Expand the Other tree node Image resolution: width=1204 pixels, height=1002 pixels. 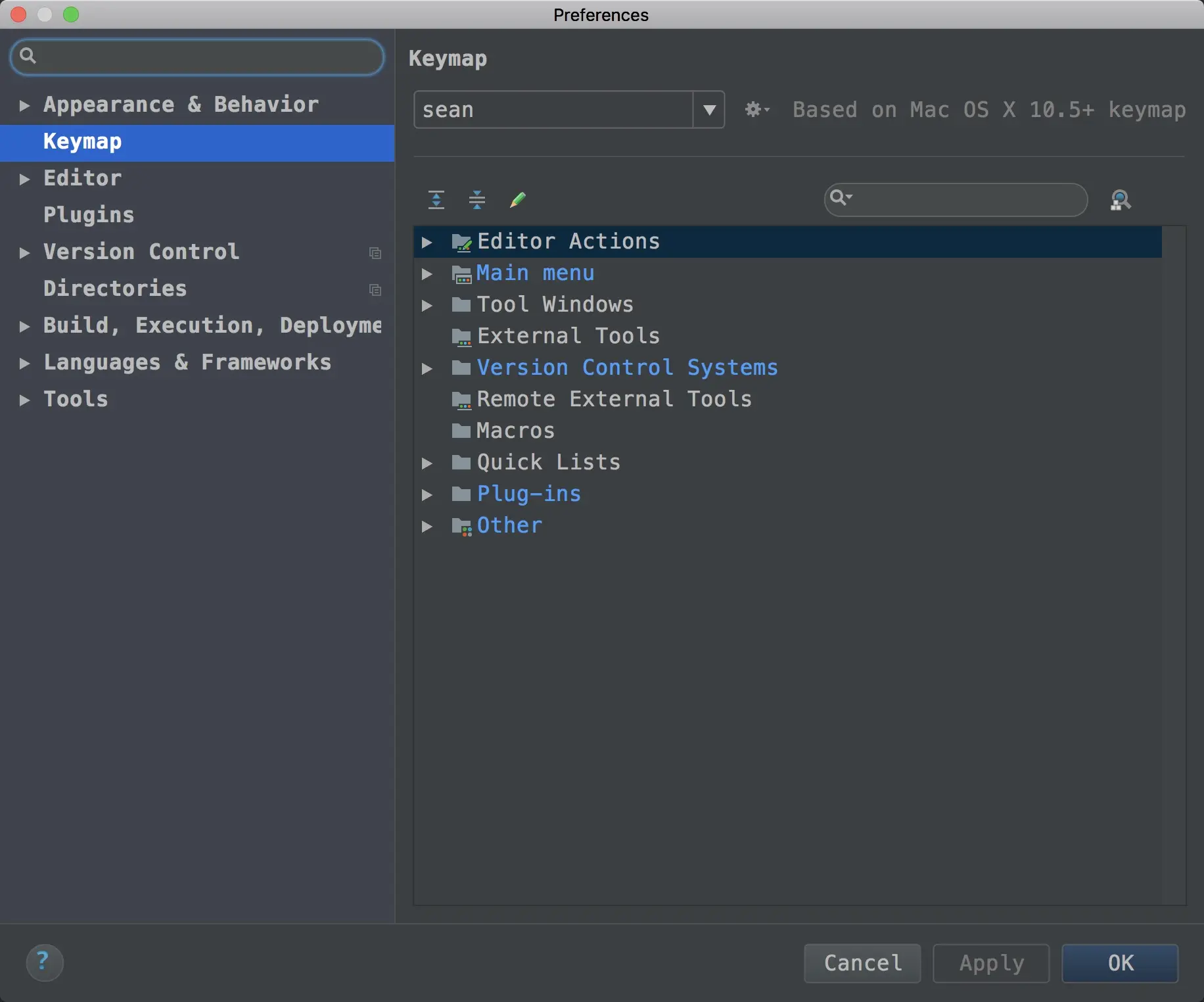point(427,526)
